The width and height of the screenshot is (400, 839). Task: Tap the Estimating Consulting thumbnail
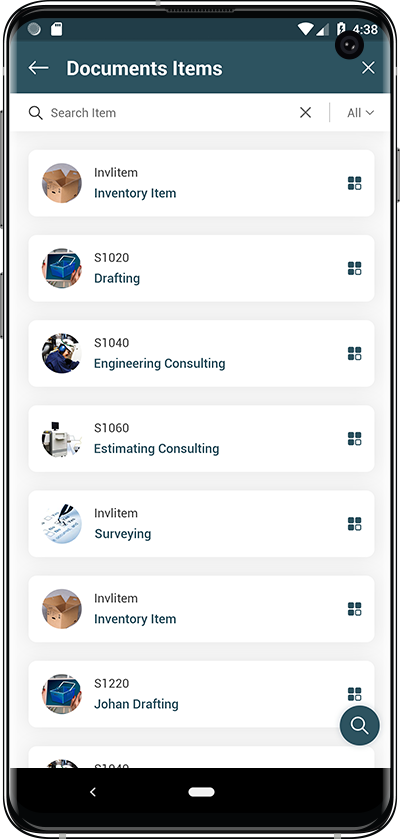[62, 439]
